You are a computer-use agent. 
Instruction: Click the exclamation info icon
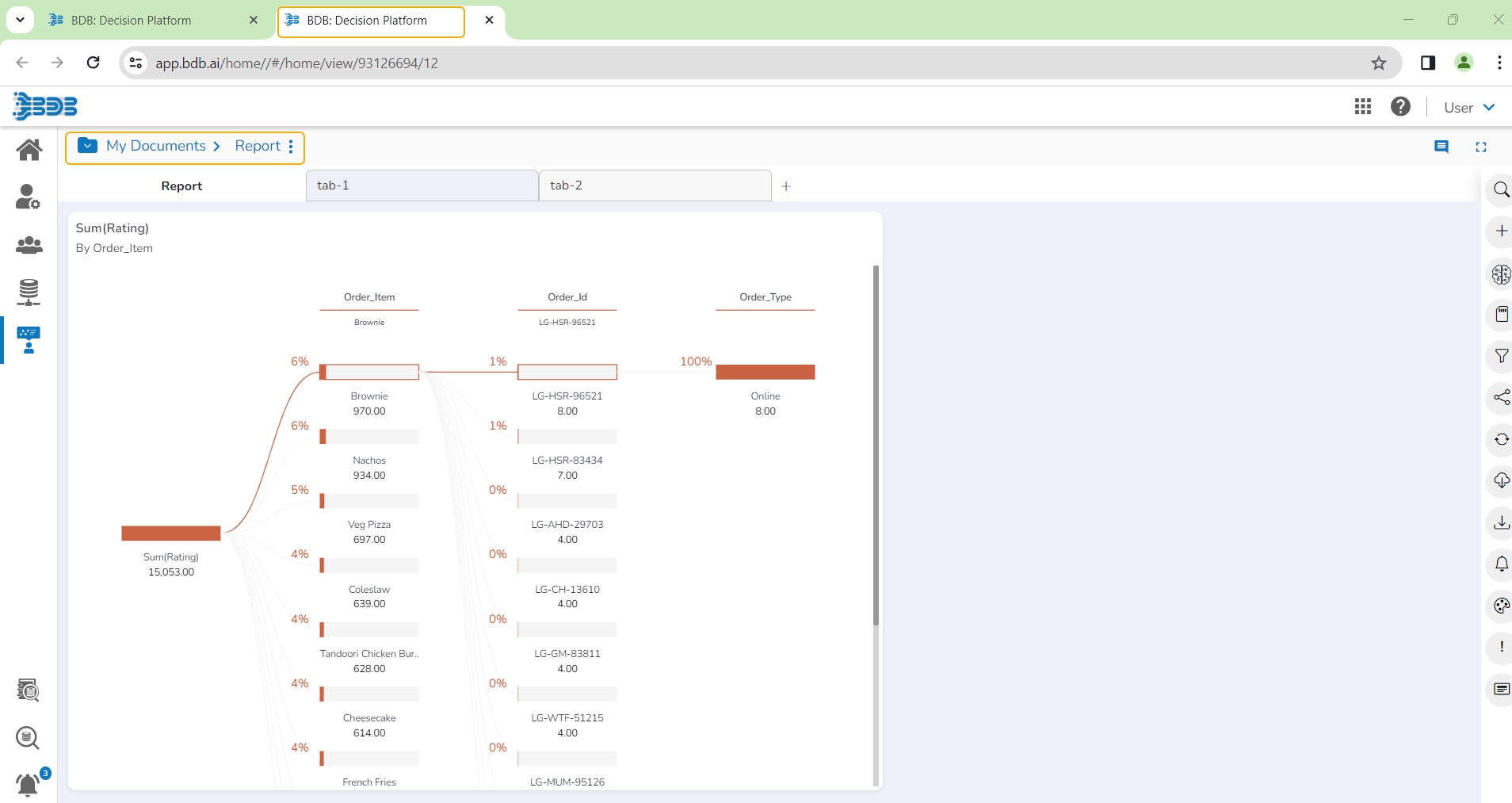click(1501, 647)
